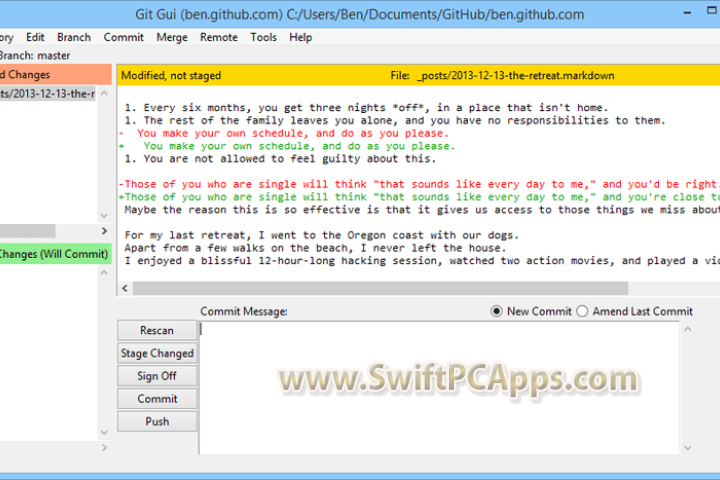Click staged list scroll right arrow
This screenshot has height=480, width=720.
[x=104, y=447]
